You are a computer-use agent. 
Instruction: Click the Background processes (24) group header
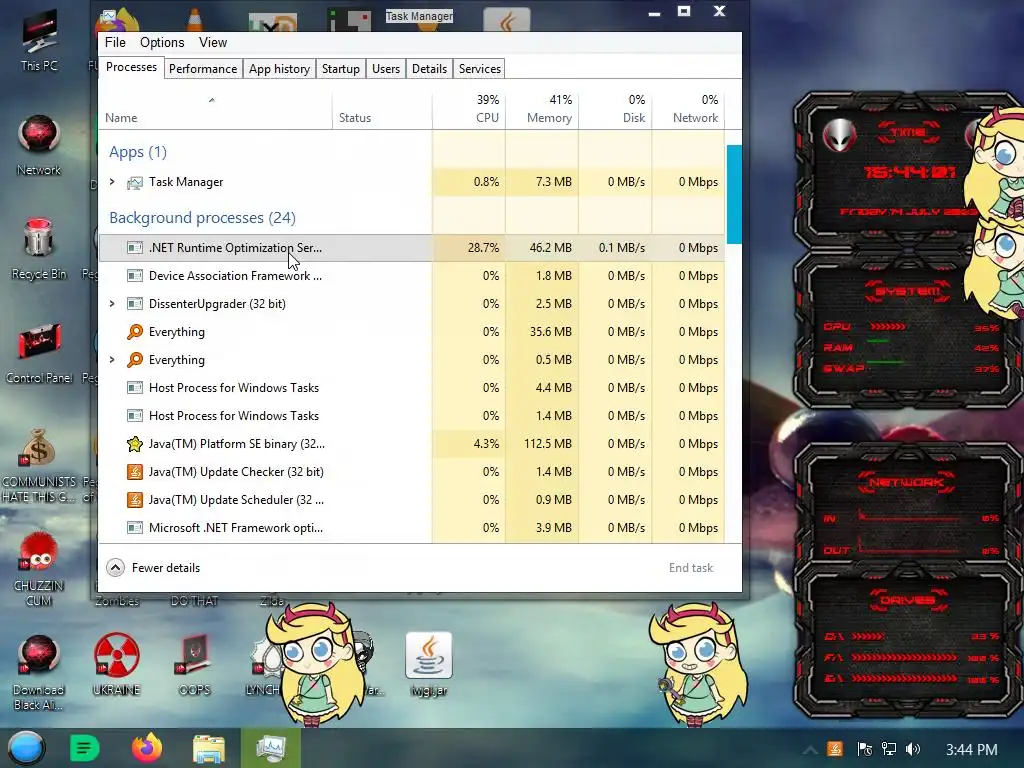(x=202, y=217)
